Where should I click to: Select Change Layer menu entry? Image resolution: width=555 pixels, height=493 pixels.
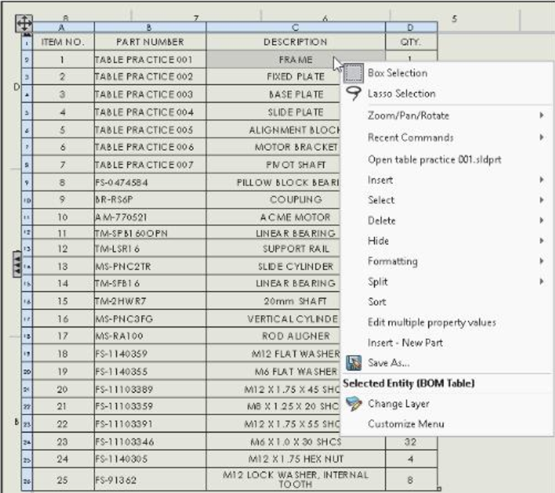pyautogui.click(x=399, y=404)
